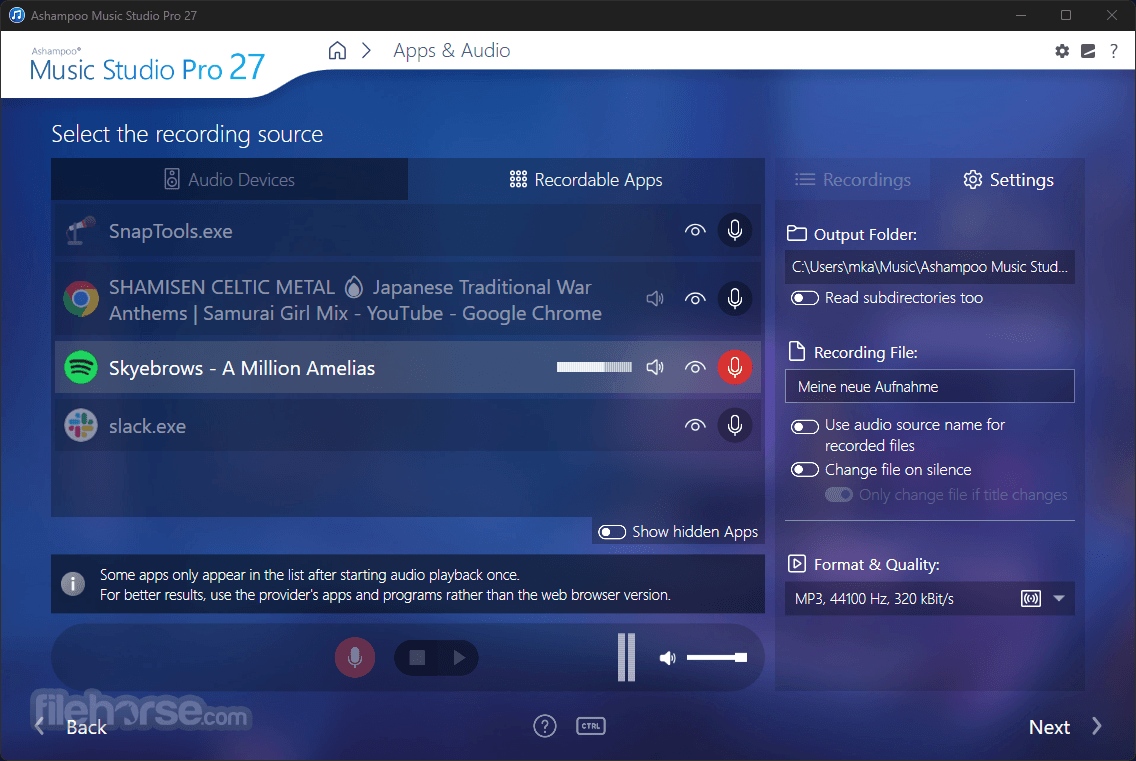Select the Settings tab

1008,179
